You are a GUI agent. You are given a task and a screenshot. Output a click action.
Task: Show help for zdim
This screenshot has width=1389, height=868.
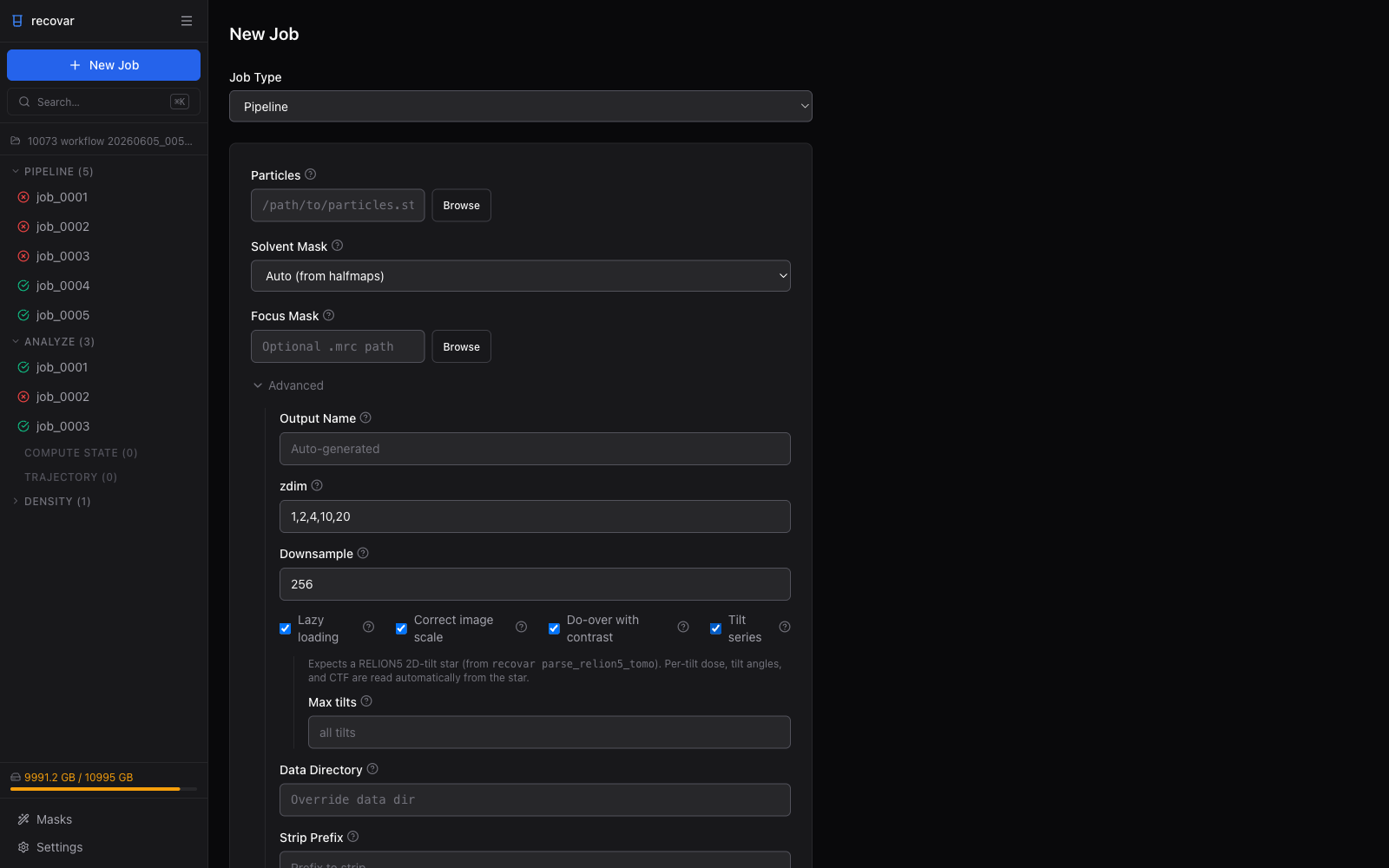[x=317, y=485]
